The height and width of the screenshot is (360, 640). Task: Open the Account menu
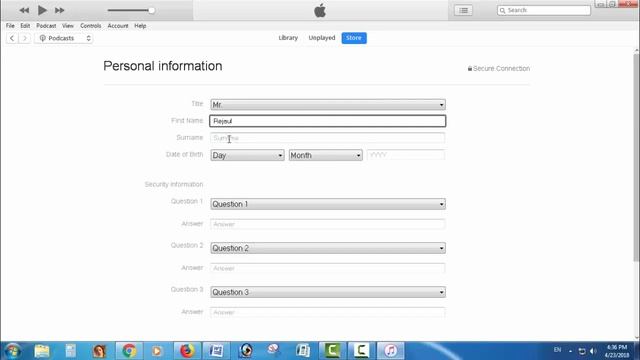point(118,26)
